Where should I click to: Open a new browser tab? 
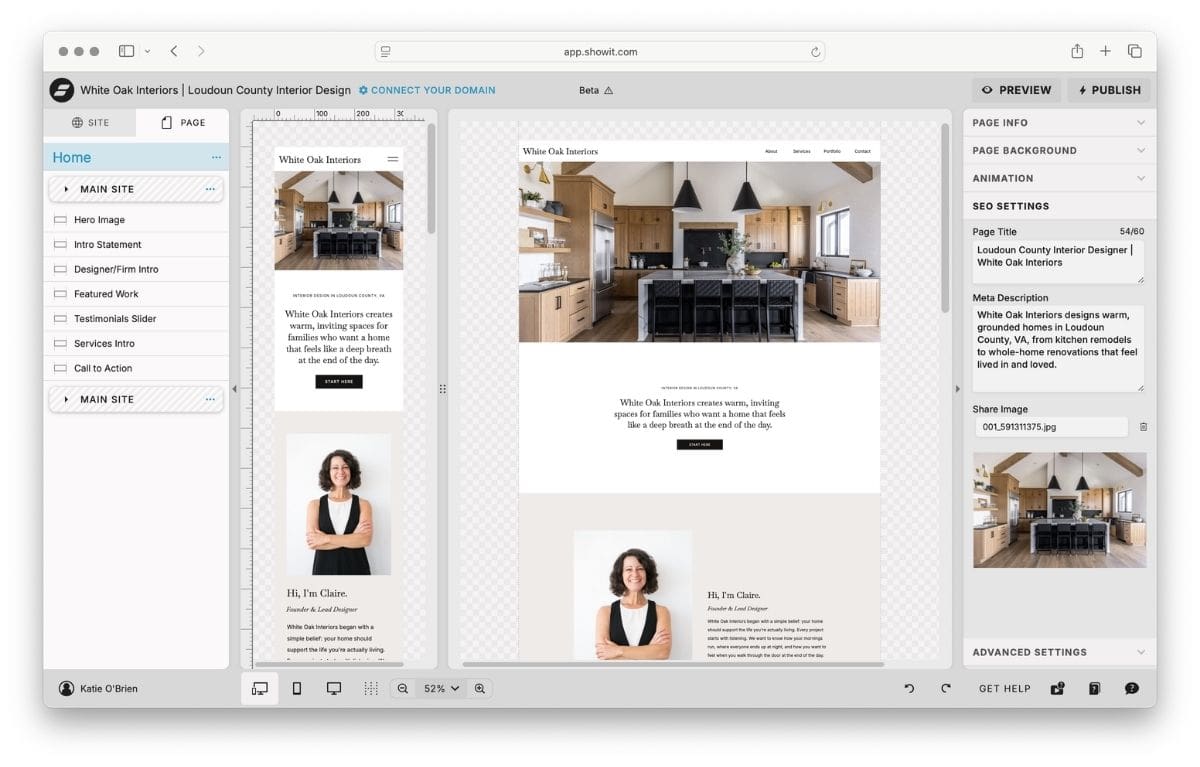coord(1106,51)
